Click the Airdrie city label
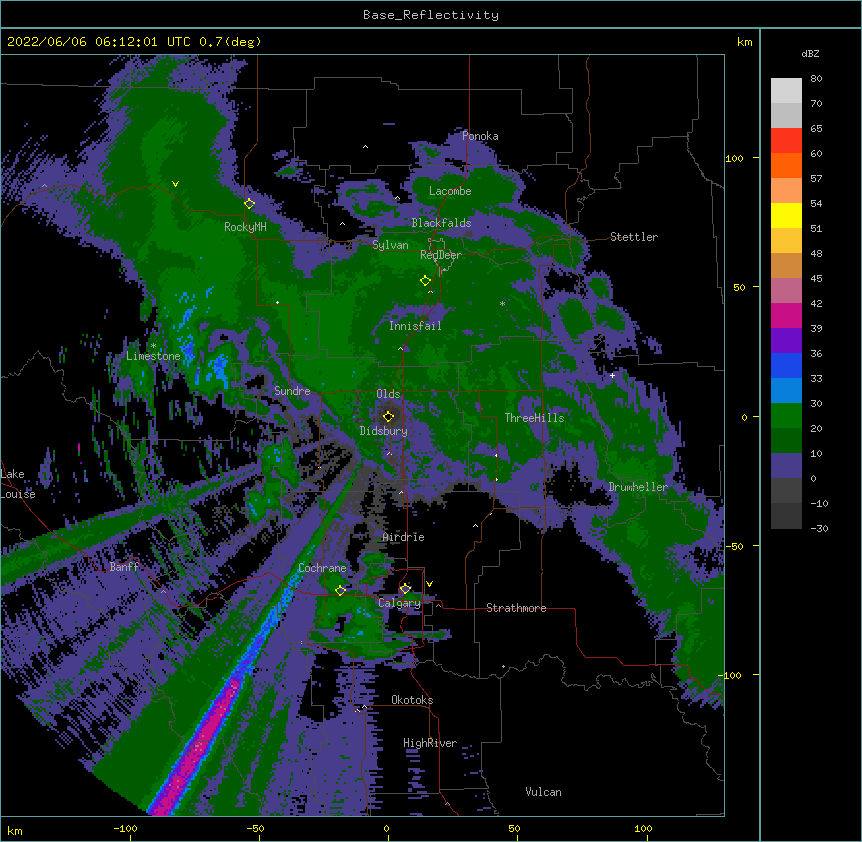Image resolution: width=862 pixels, height=842 pixels. coord(404,537)
